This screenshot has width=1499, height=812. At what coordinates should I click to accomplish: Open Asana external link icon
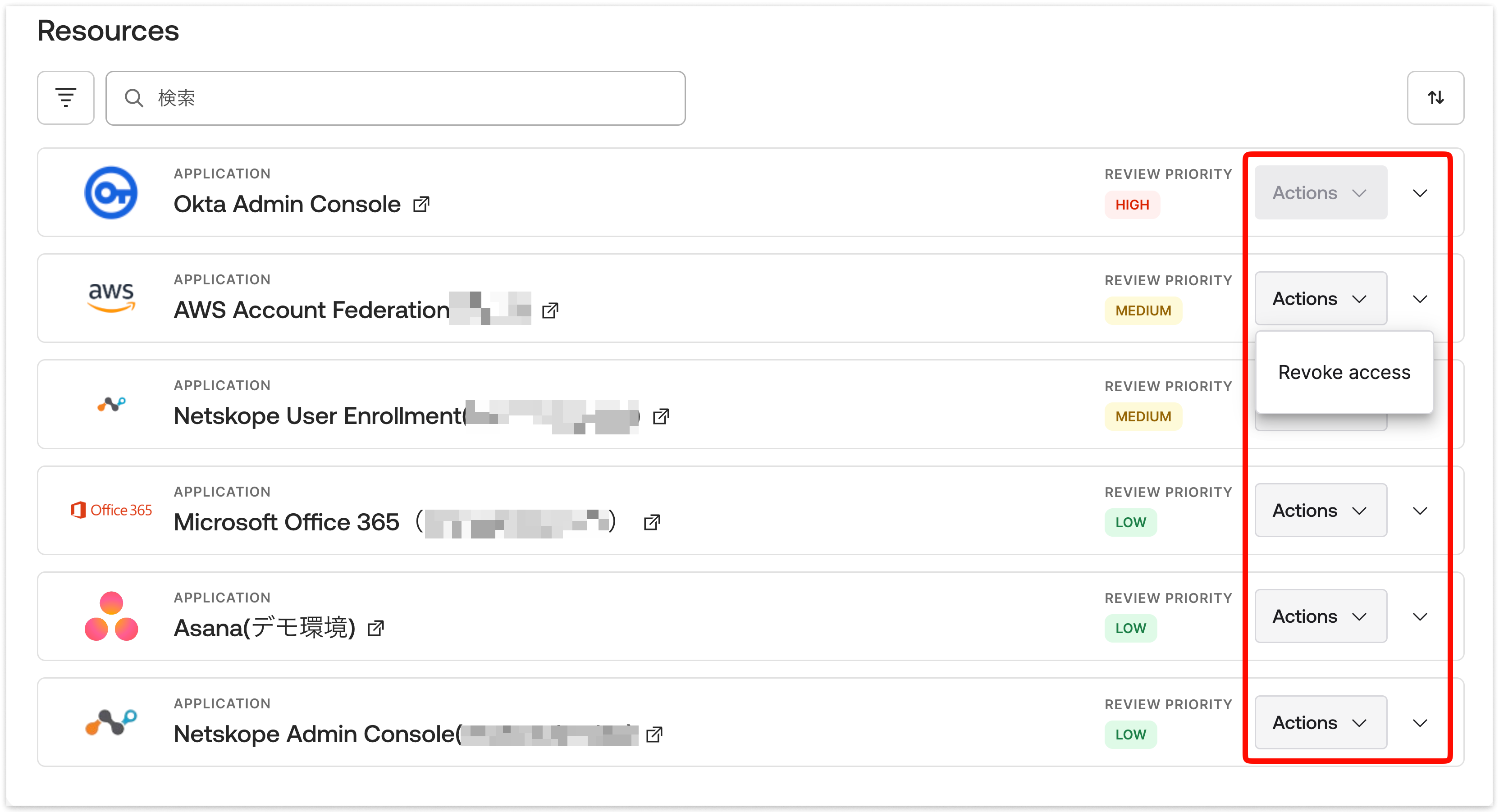[x=377, y=628]
